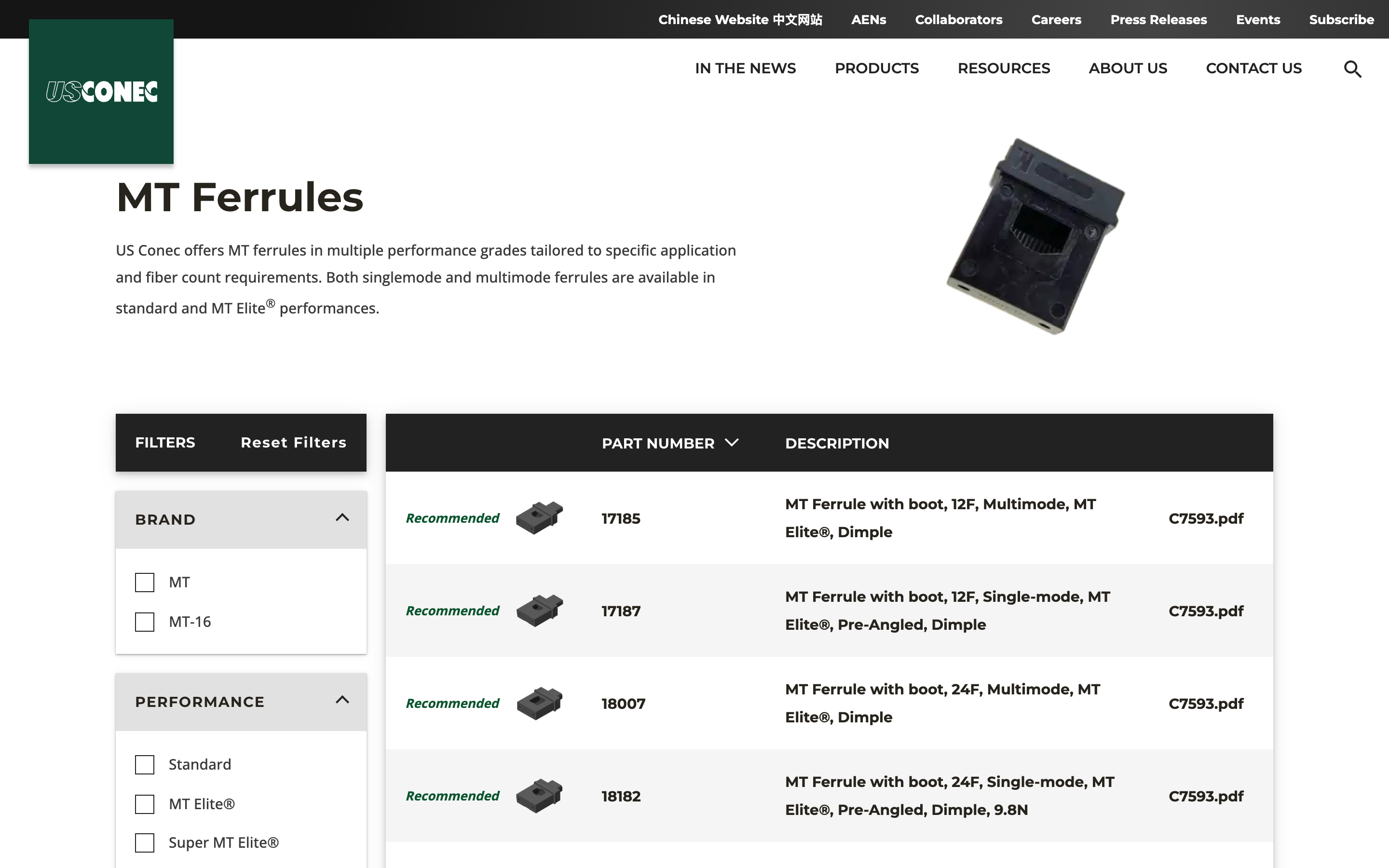Screen dimensions: 1389x868
Task: Open the In The News menu
Action: (x=745, y=68)
